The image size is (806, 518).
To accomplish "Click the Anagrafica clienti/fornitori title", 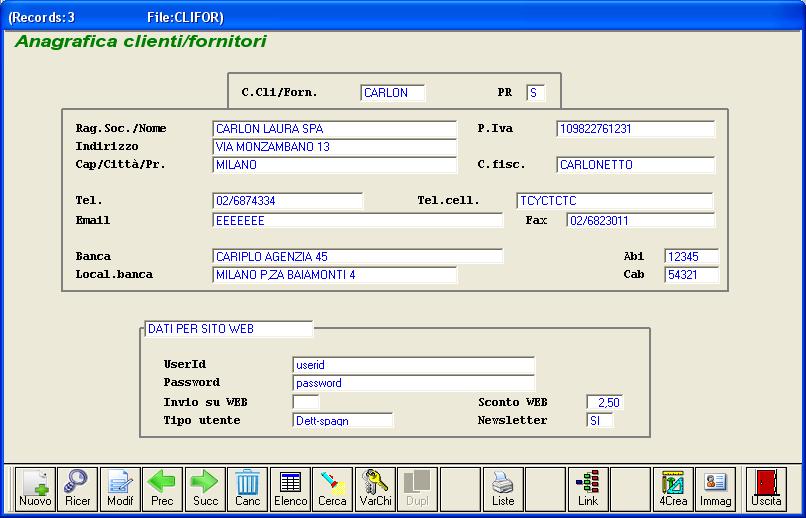I will coord(141,42).
